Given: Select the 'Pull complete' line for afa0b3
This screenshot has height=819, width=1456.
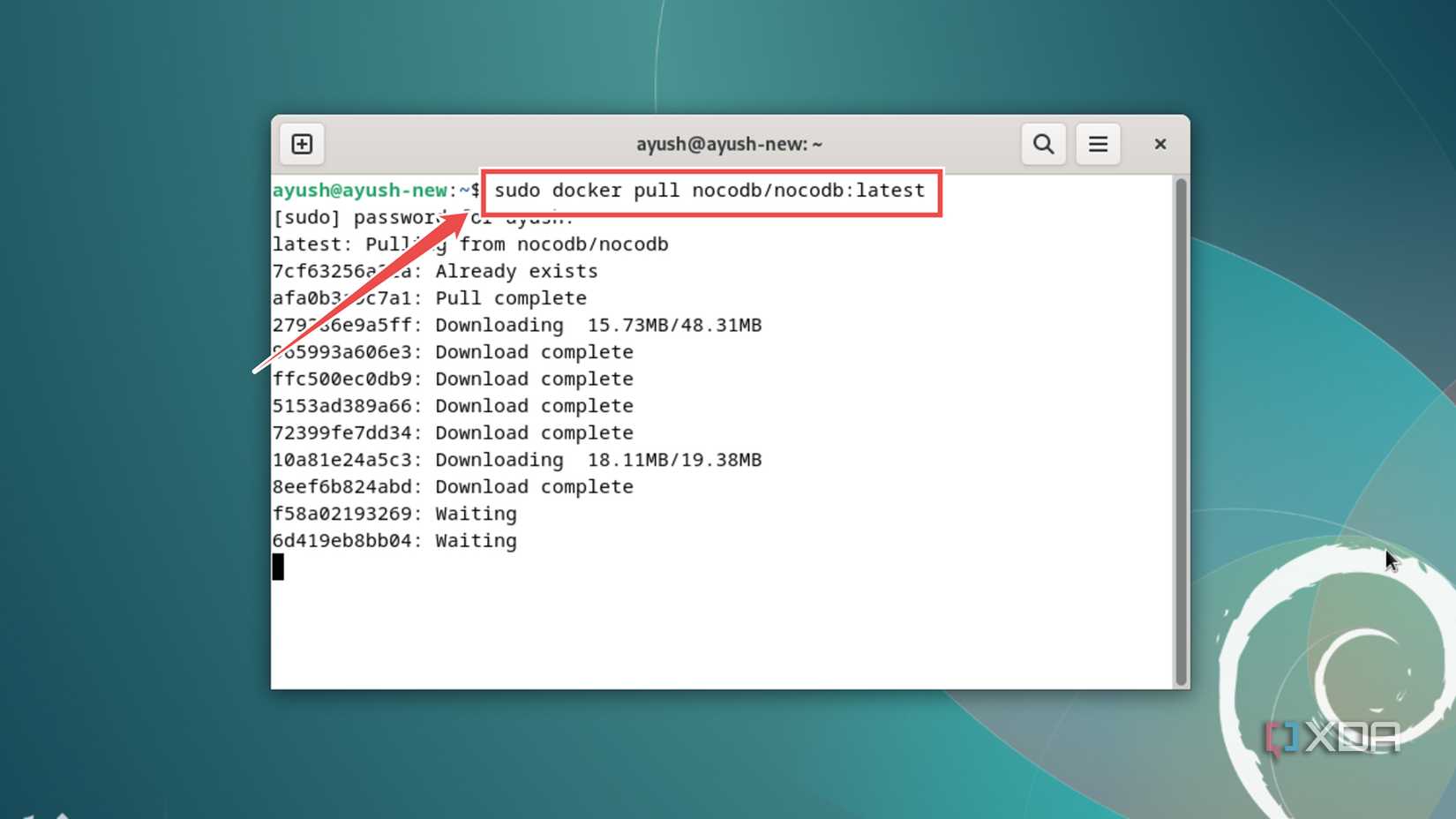Looking at the screenshot, I should (x=510, y=297).
